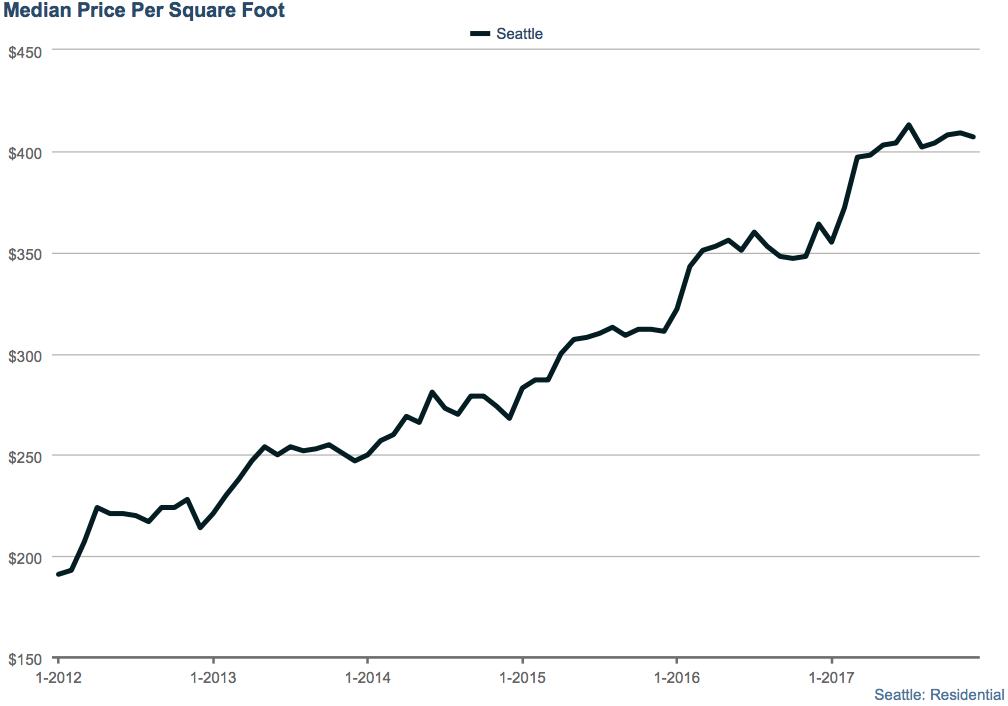Select the 1-2014 x-axis label

(x=367, y=678)
